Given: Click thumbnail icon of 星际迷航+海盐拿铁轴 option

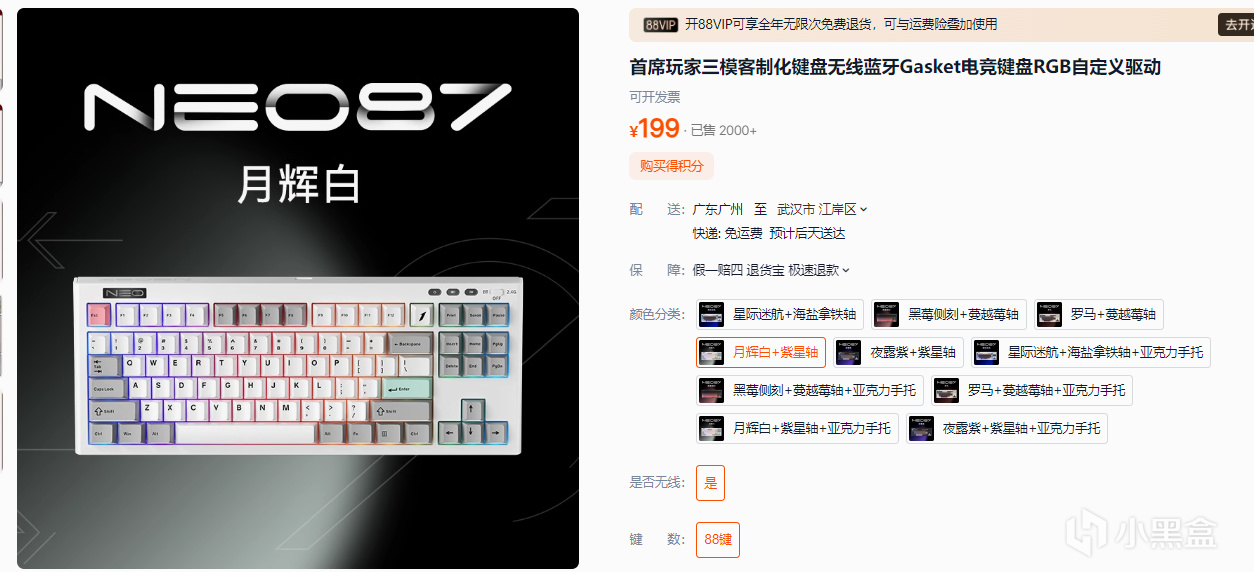Looking at the screenshot, I should pyautogui.click(x=711, y=314).
